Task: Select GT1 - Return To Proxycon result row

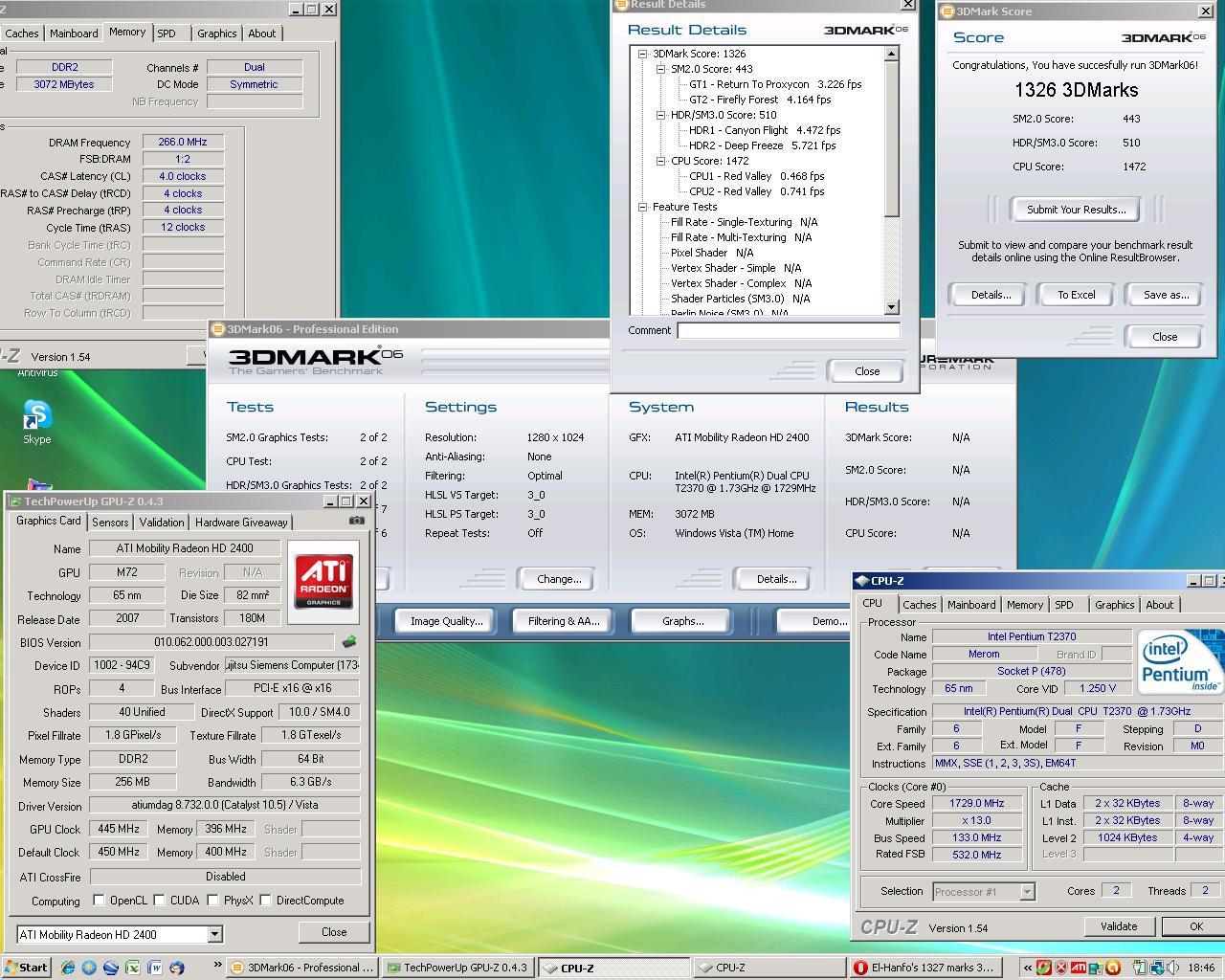Action: [775, 84]
